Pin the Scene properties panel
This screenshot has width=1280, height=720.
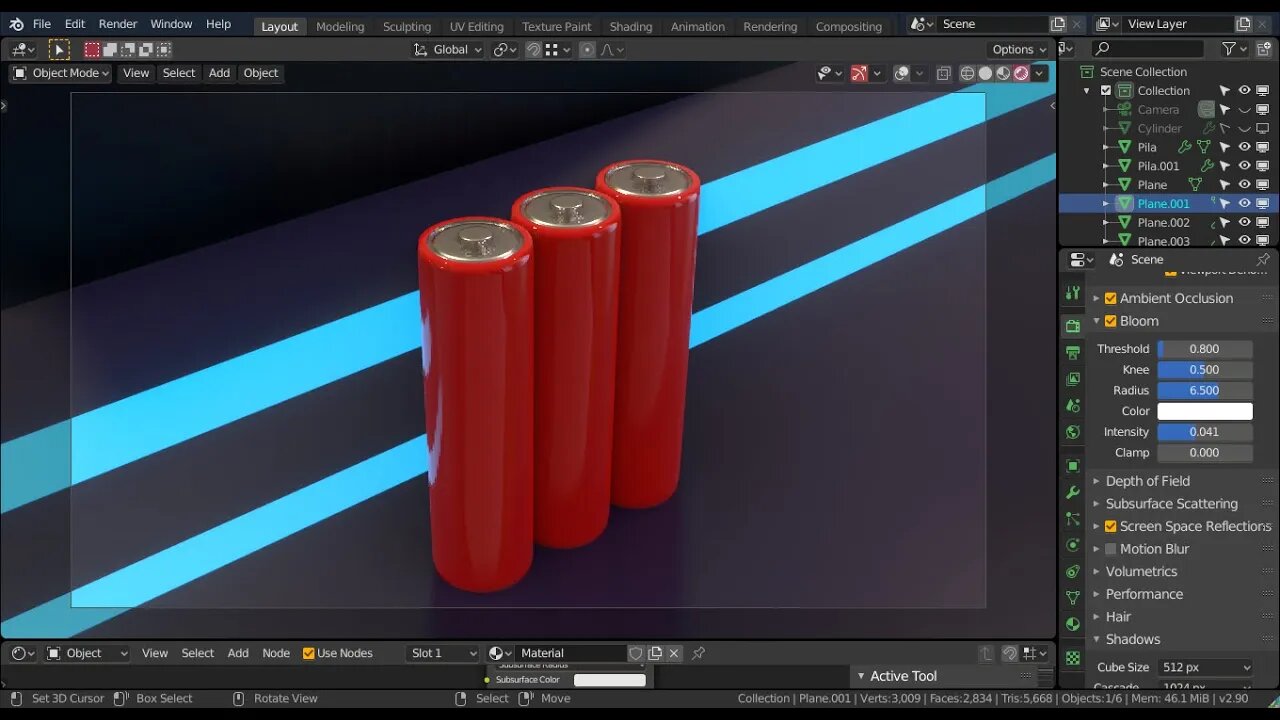(1263, 259)
